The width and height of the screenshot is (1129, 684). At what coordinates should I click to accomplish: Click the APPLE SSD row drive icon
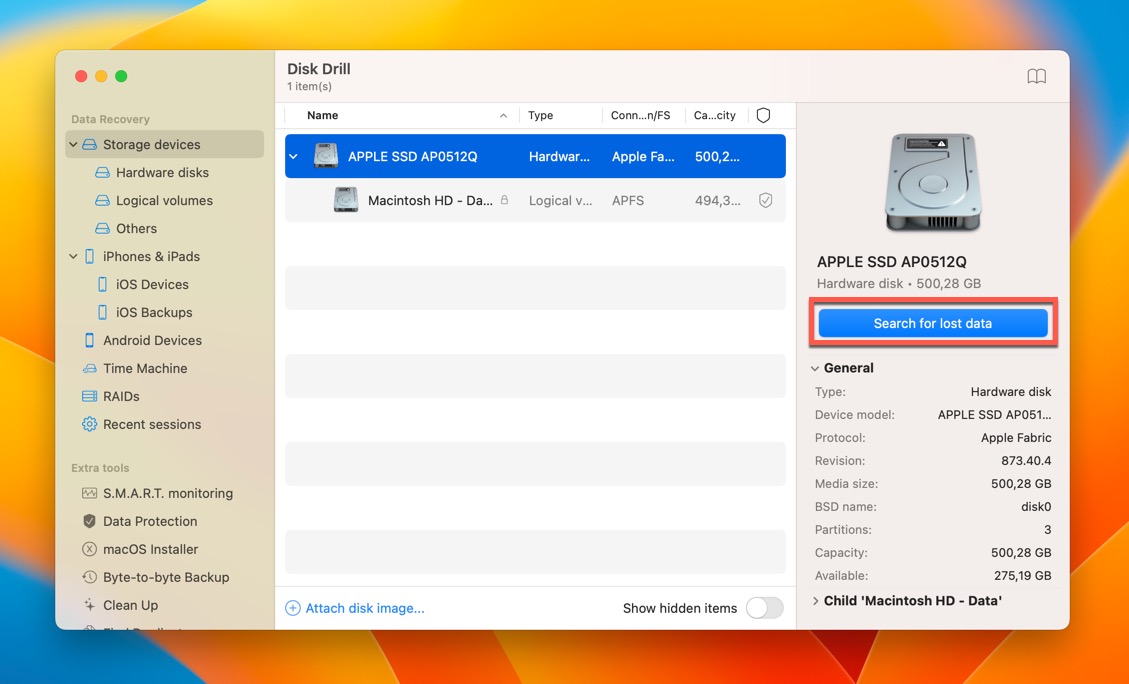click(325, 156)
